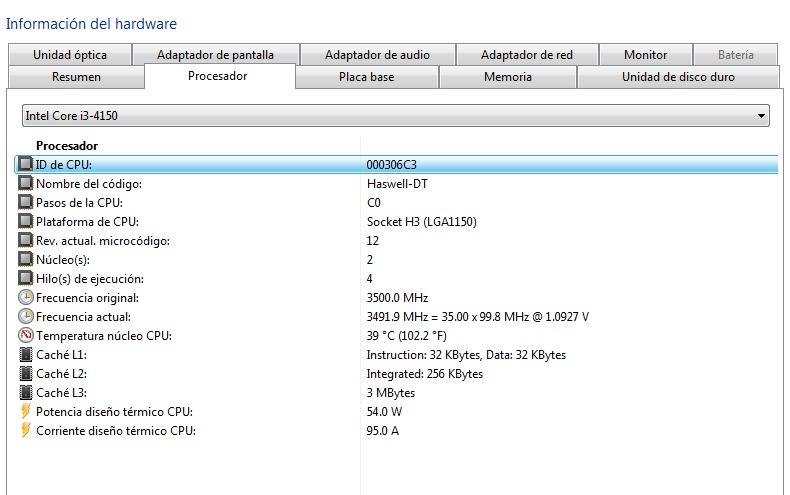Switch to the Adaptador de audio tab
The width and height of the screenshot is (790, 495).
(377, 55)
